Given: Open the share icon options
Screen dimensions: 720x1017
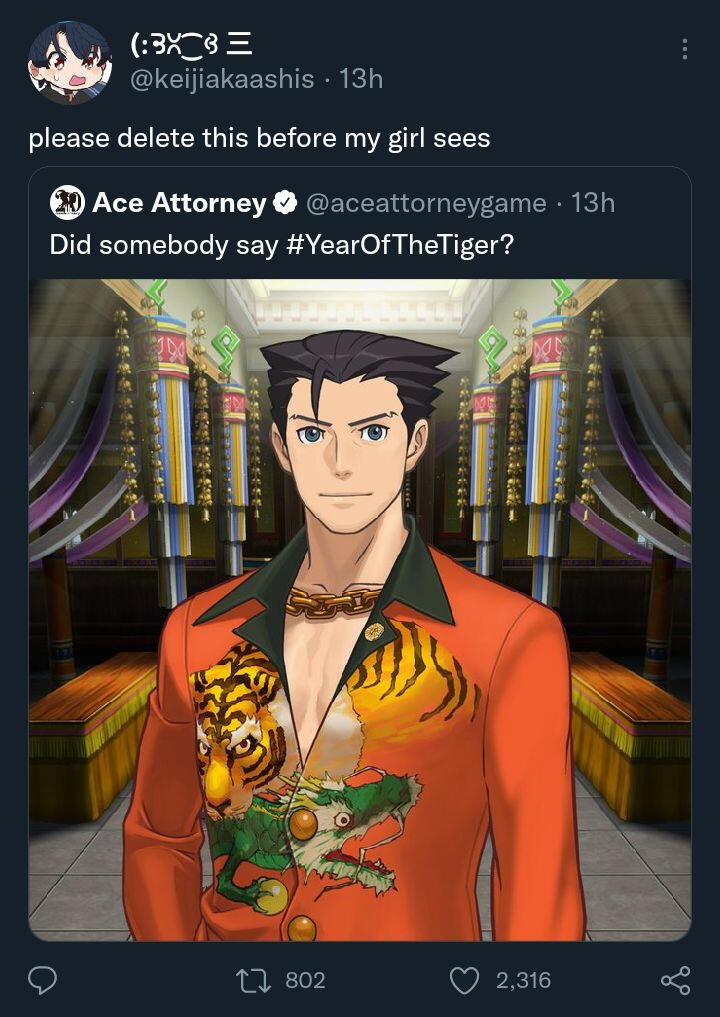Looking at the screenshot, I should (x=675, y=980).
